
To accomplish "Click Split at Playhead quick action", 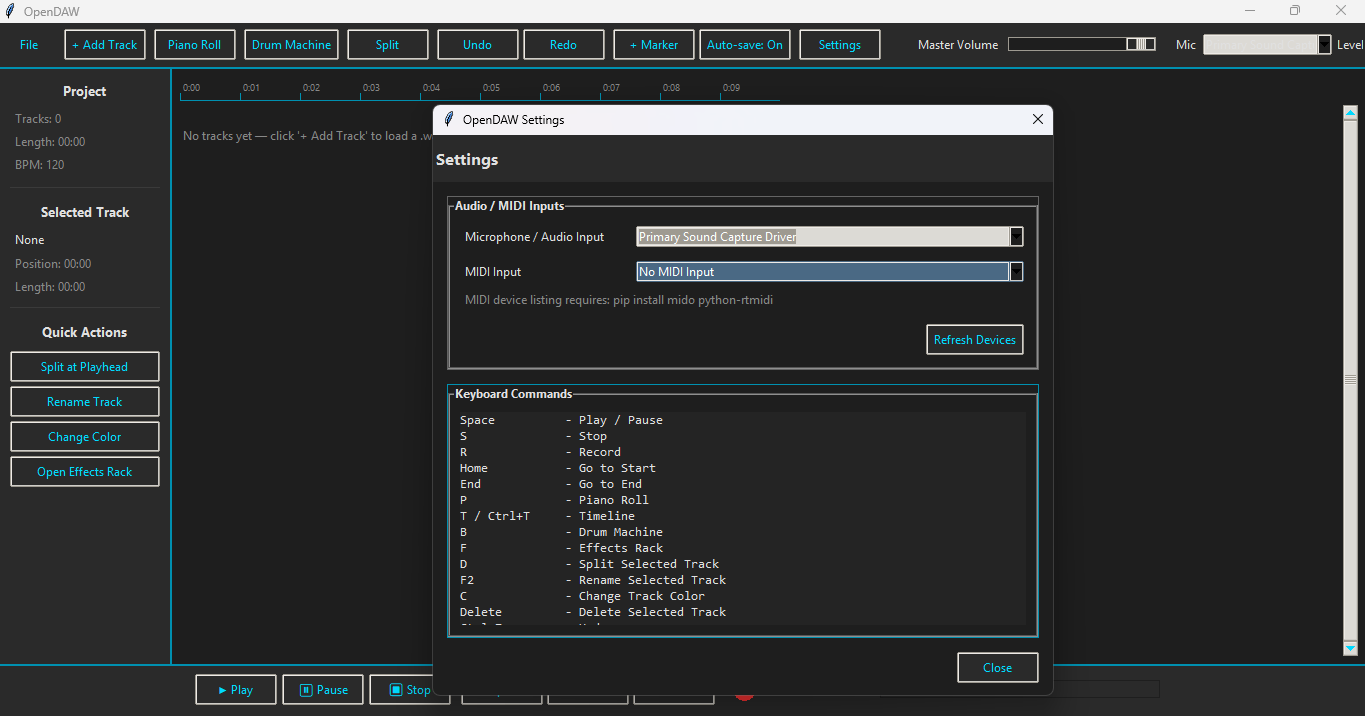I will tap(85, 367).
